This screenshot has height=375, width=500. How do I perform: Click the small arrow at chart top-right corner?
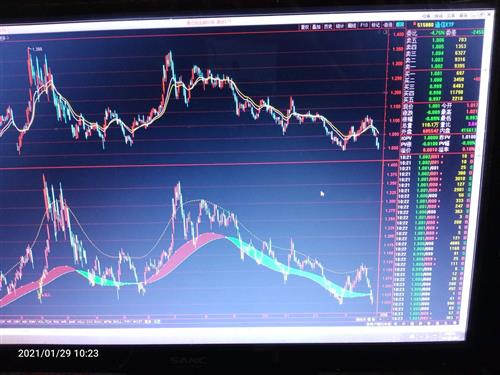pyautogui.click(x=386, y=32)
